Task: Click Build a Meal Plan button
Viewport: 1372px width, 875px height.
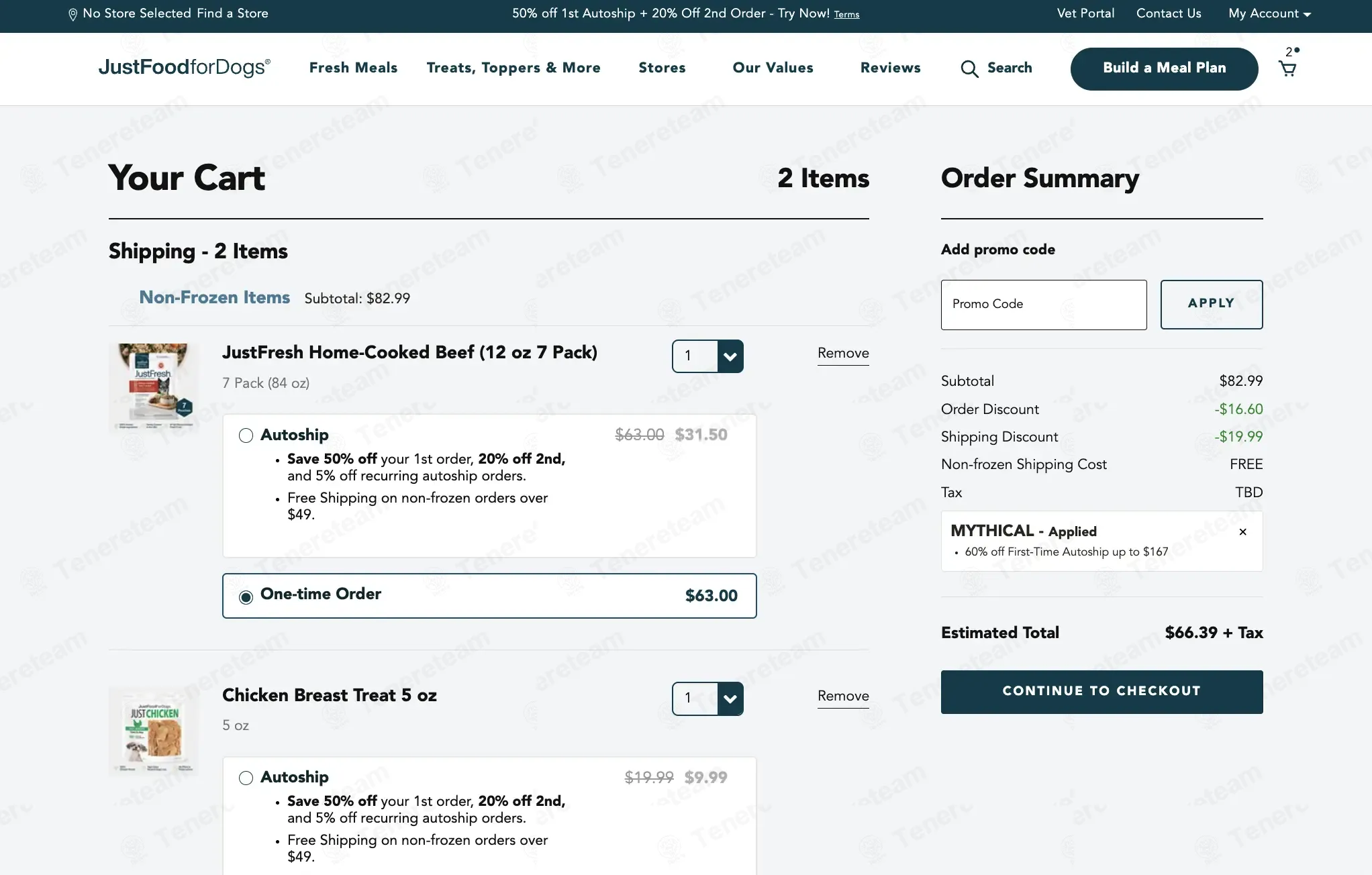Action: click(1164, 68)
